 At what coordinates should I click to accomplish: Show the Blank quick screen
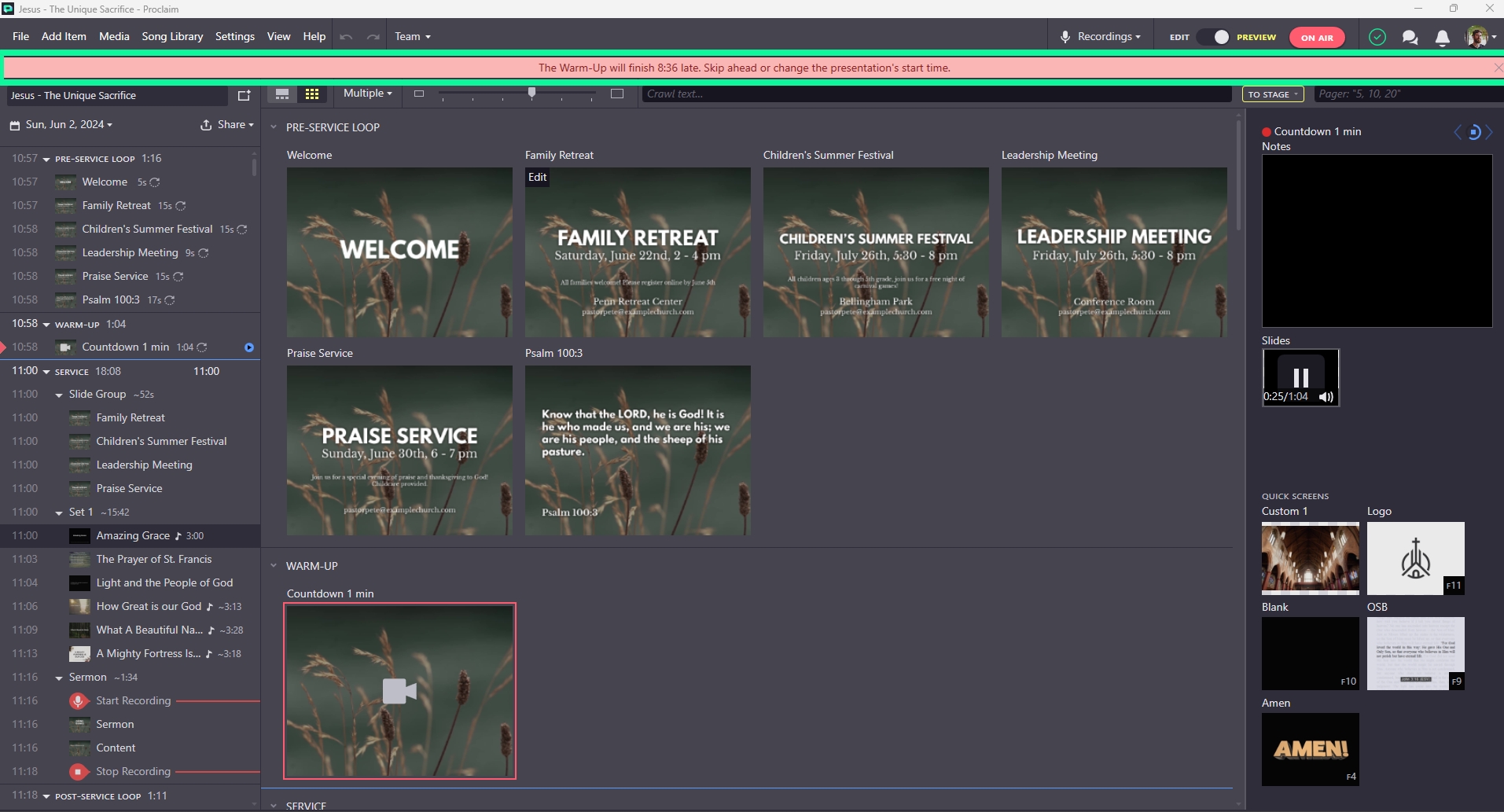[1310, 654]
